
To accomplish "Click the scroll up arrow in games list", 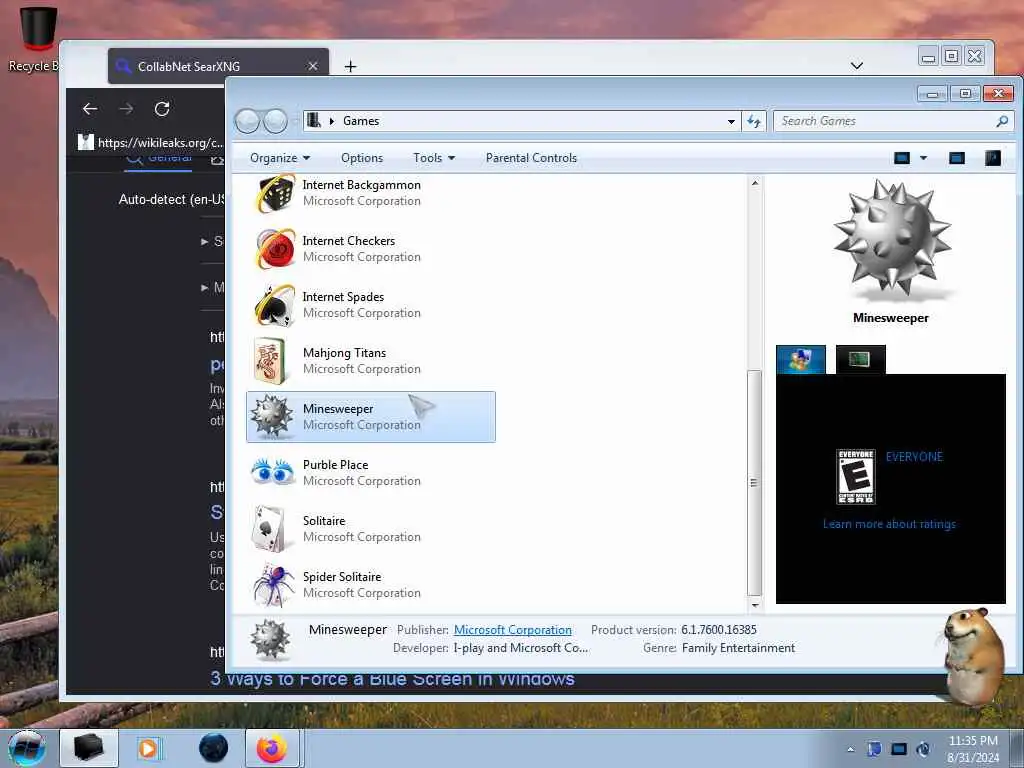I will 754,184.
